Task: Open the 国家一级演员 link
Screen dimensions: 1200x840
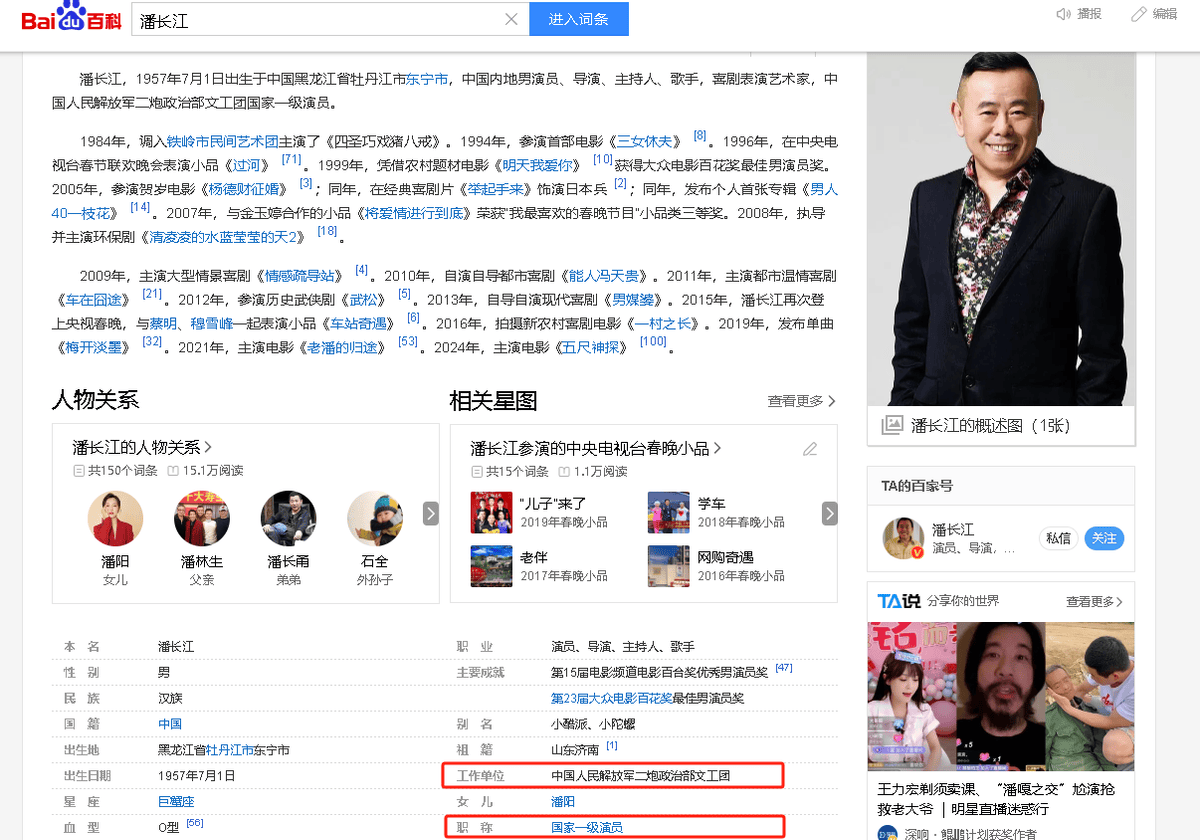Action: point(587,827)
